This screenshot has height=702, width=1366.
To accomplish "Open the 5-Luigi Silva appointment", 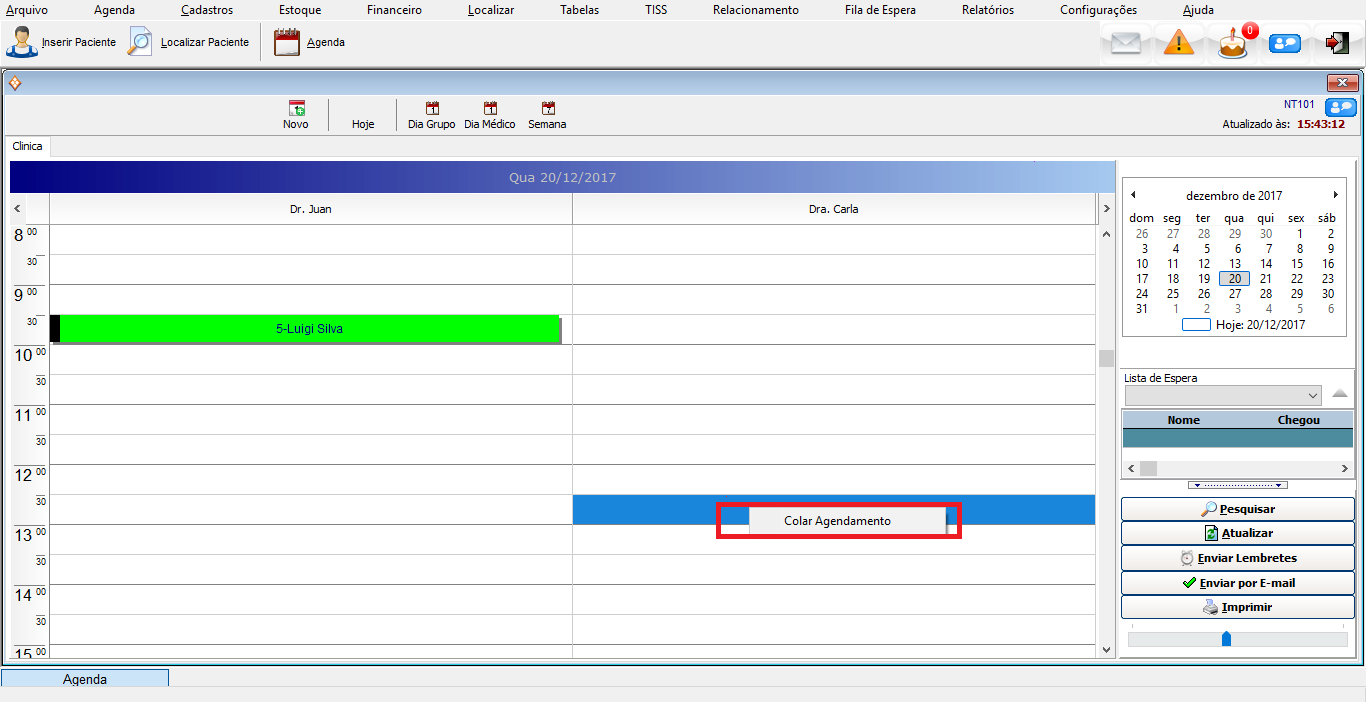I will pos(309,328).
